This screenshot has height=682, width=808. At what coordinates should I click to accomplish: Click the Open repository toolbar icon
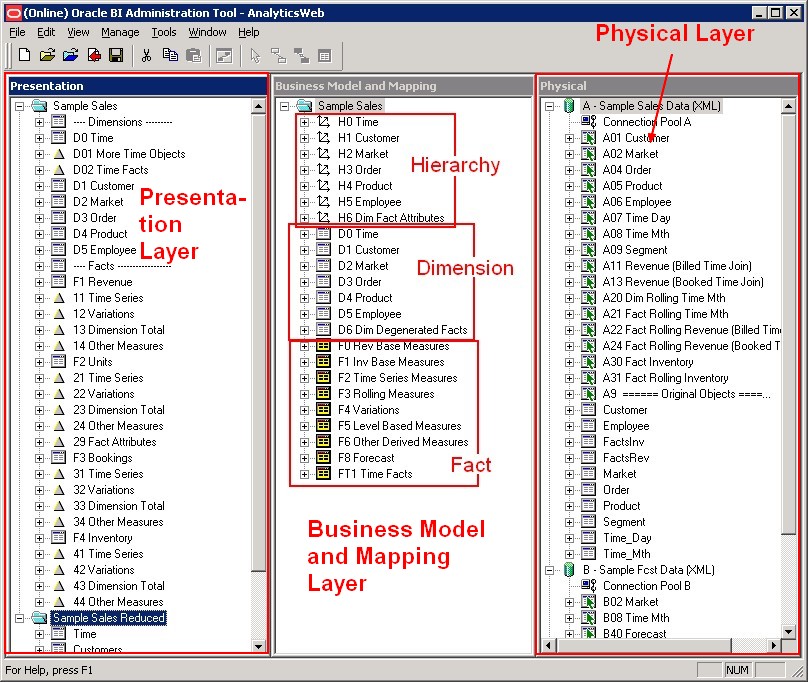46,54
